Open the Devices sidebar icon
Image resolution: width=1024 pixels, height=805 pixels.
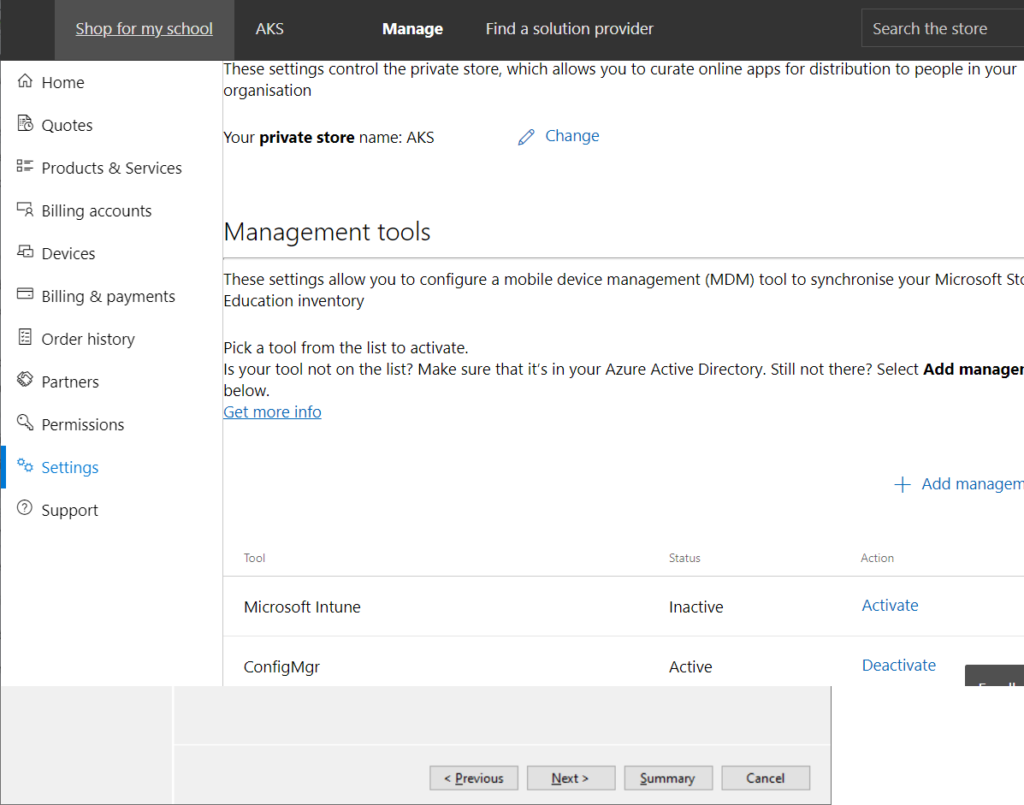(x=26, y=253)
